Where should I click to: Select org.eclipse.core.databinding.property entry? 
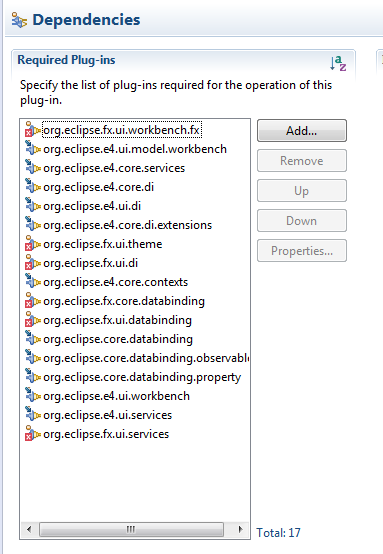tap(142, 377)
